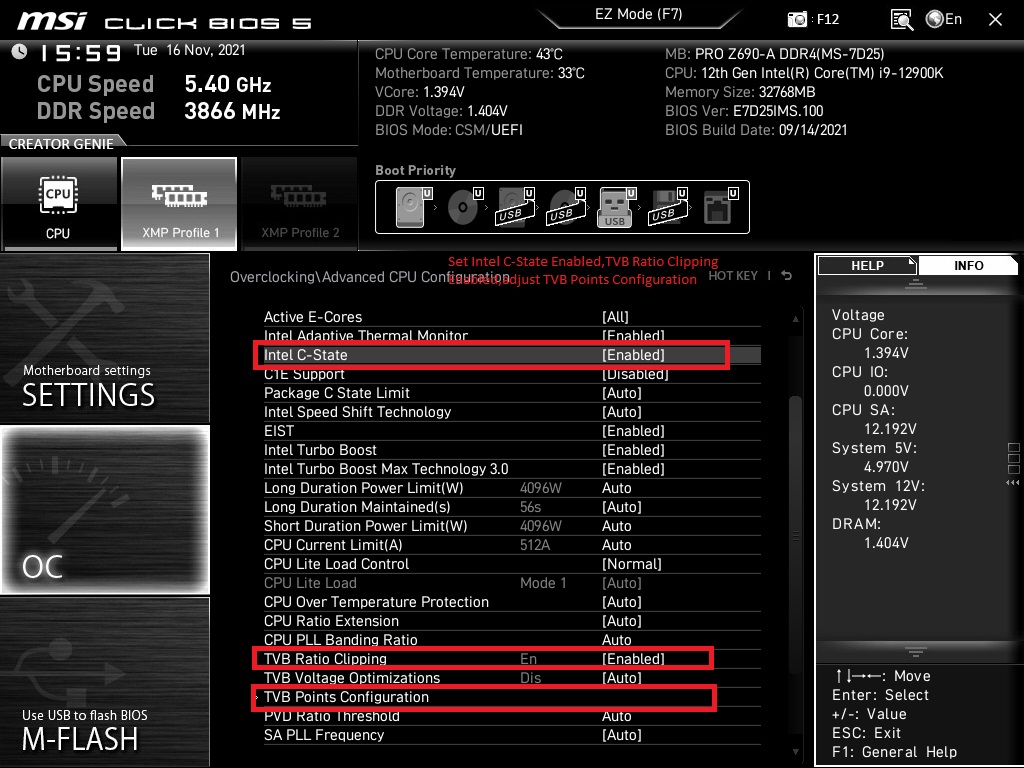The width and height of the screenshot is (1024, 768).
Task: Toggle the CPU Creator Genie button
Action: click(x=59, y=203)
